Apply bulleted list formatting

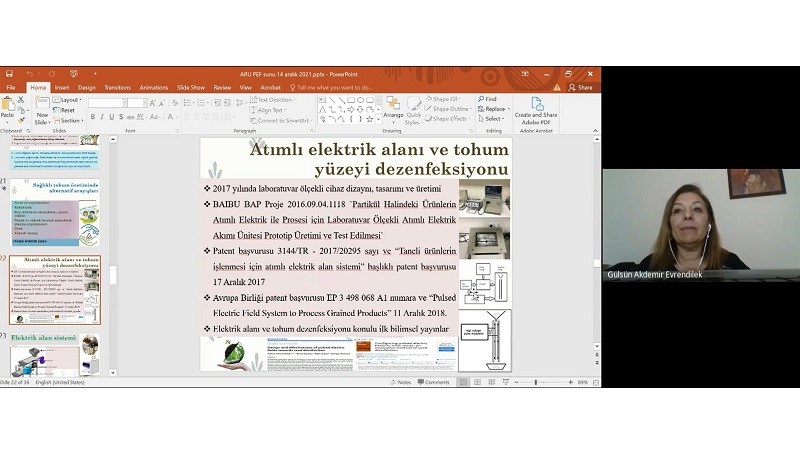188,103
